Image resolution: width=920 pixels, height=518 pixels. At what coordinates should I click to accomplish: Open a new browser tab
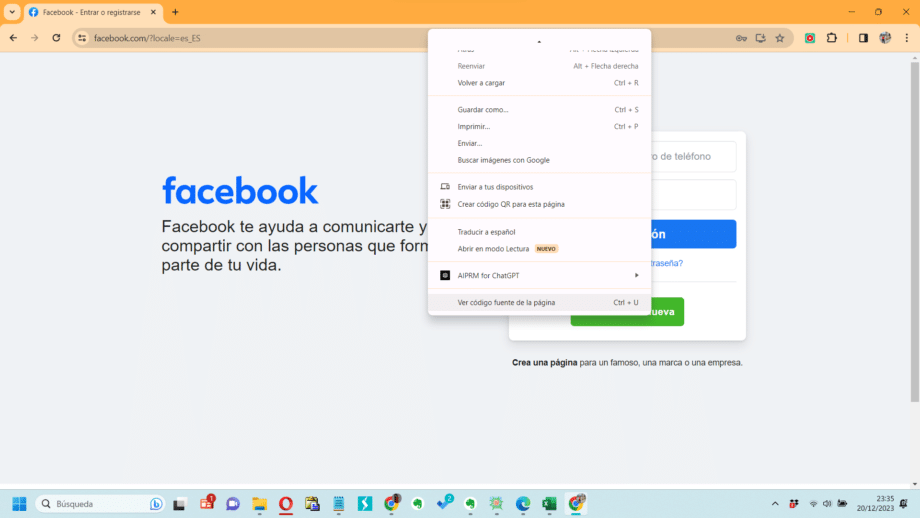(x=175, y=12)
